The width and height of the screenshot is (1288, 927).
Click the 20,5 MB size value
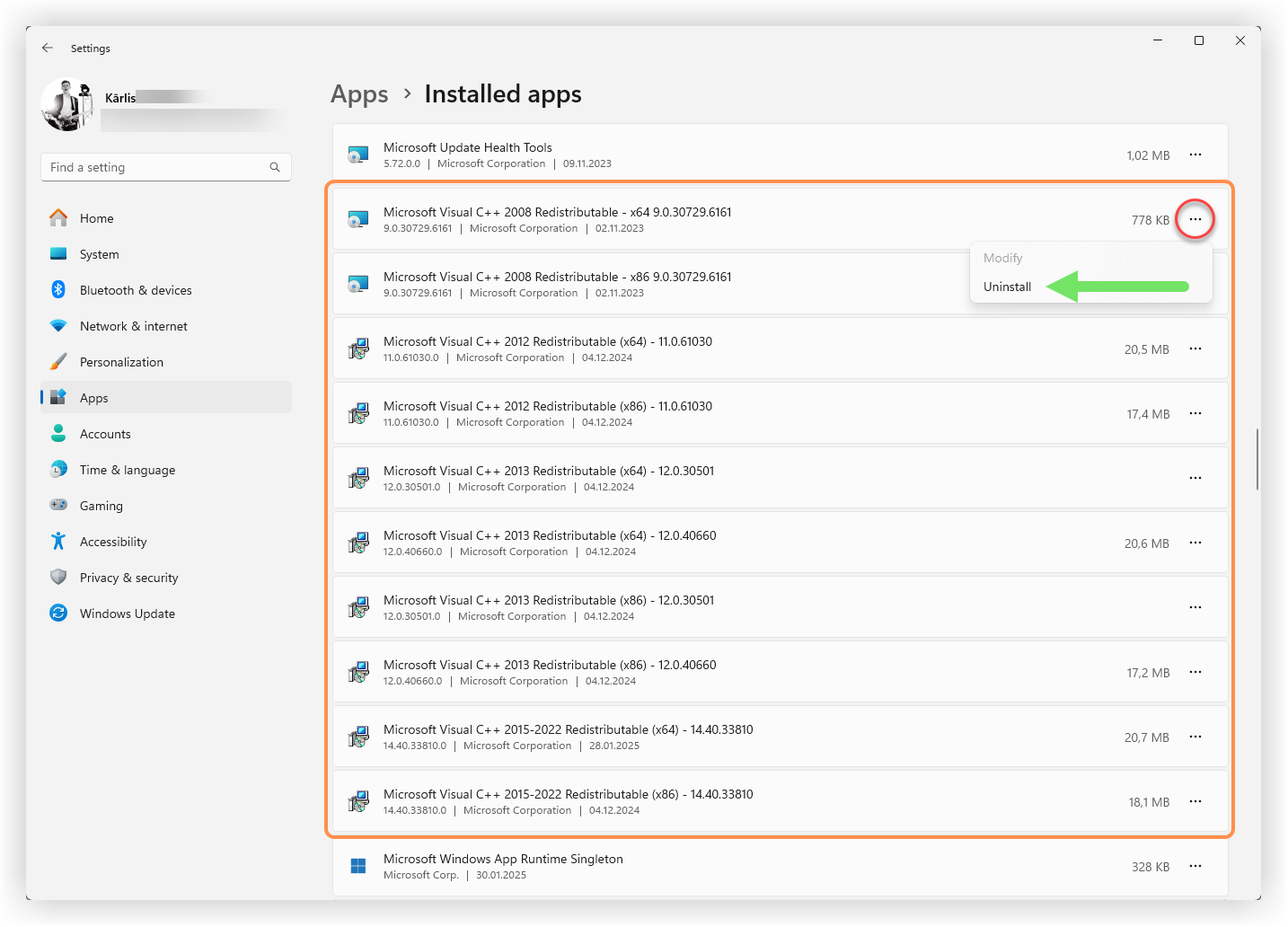pos(1146,349)
